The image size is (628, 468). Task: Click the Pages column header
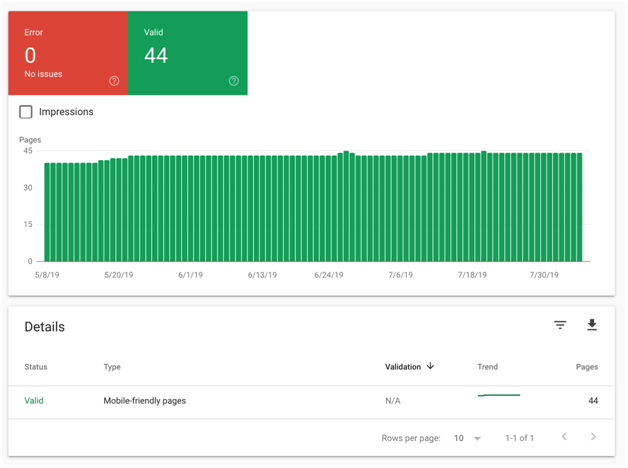587,367
